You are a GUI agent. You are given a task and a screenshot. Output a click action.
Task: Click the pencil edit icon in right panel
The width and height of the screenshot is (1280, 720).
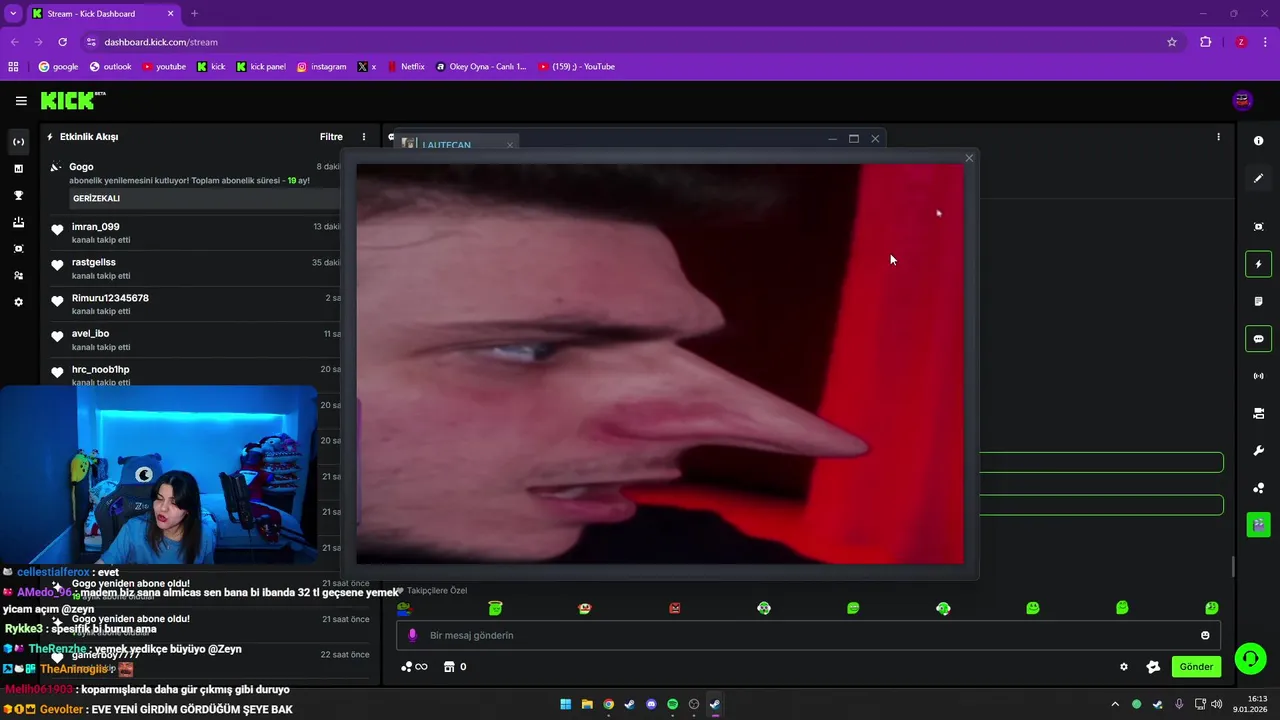pyautogui.click(x=1258, y=178)
